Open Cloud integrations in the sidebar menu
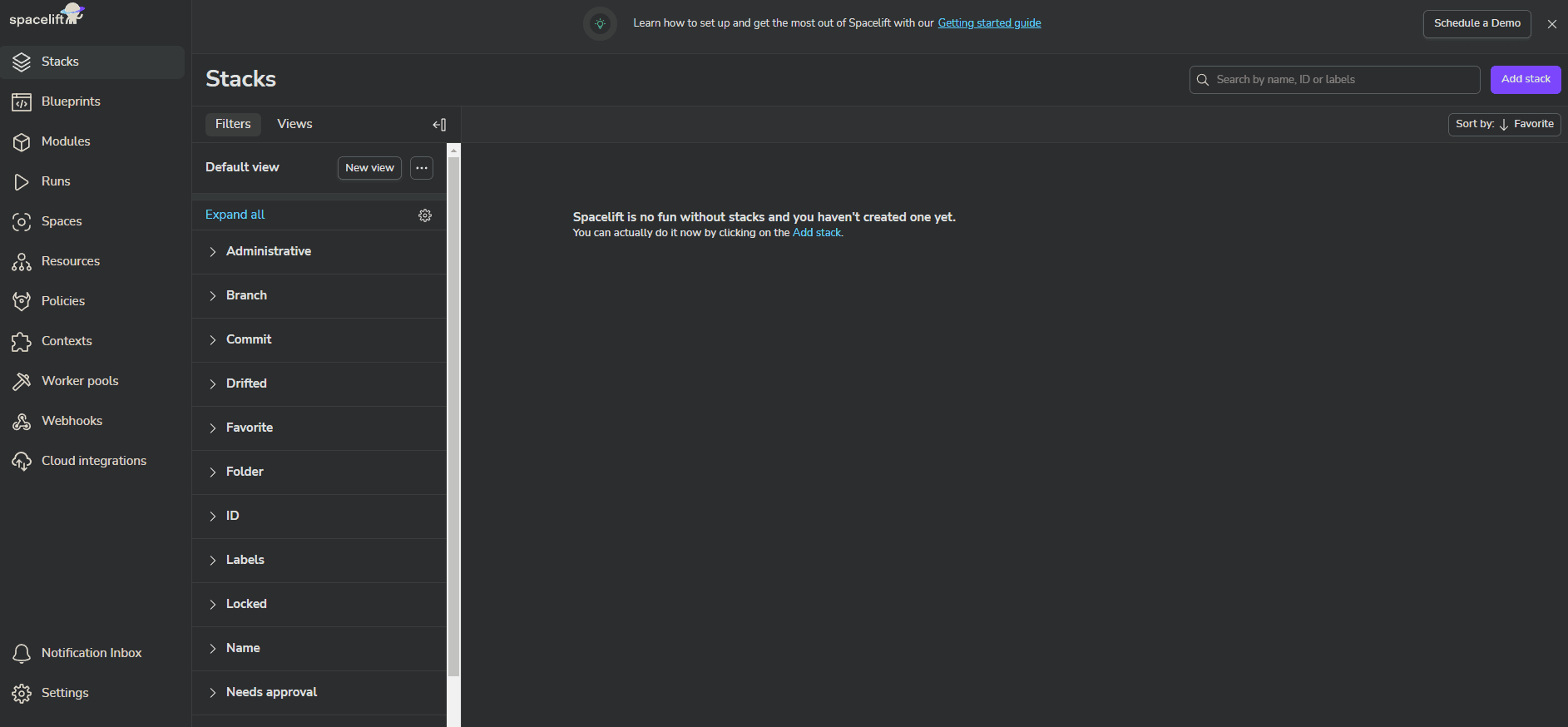 pos(92,461)
